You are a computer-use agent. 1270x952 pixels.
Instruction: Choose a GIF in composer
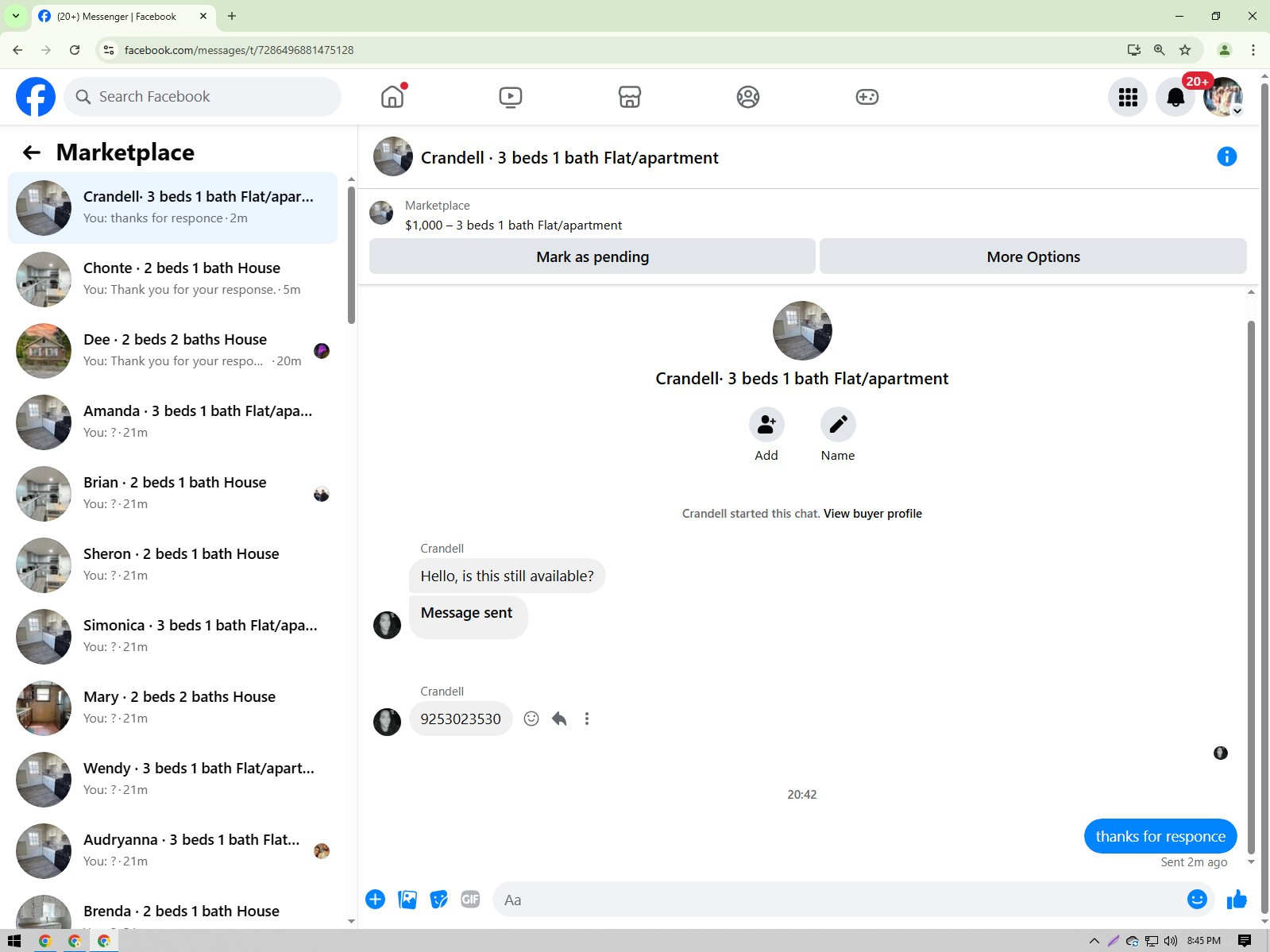coord(470,900)
